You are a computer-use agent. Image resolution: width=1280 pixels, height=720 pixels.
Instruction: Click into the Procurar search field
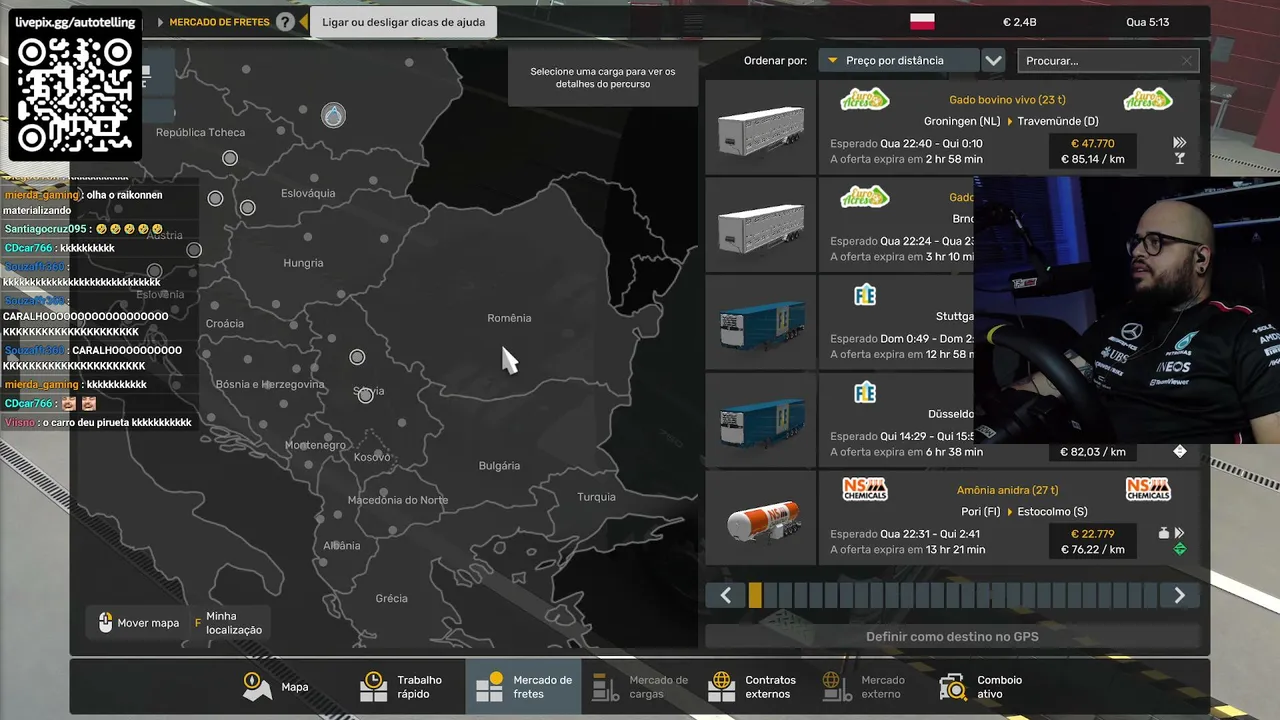pos(1107,61)
